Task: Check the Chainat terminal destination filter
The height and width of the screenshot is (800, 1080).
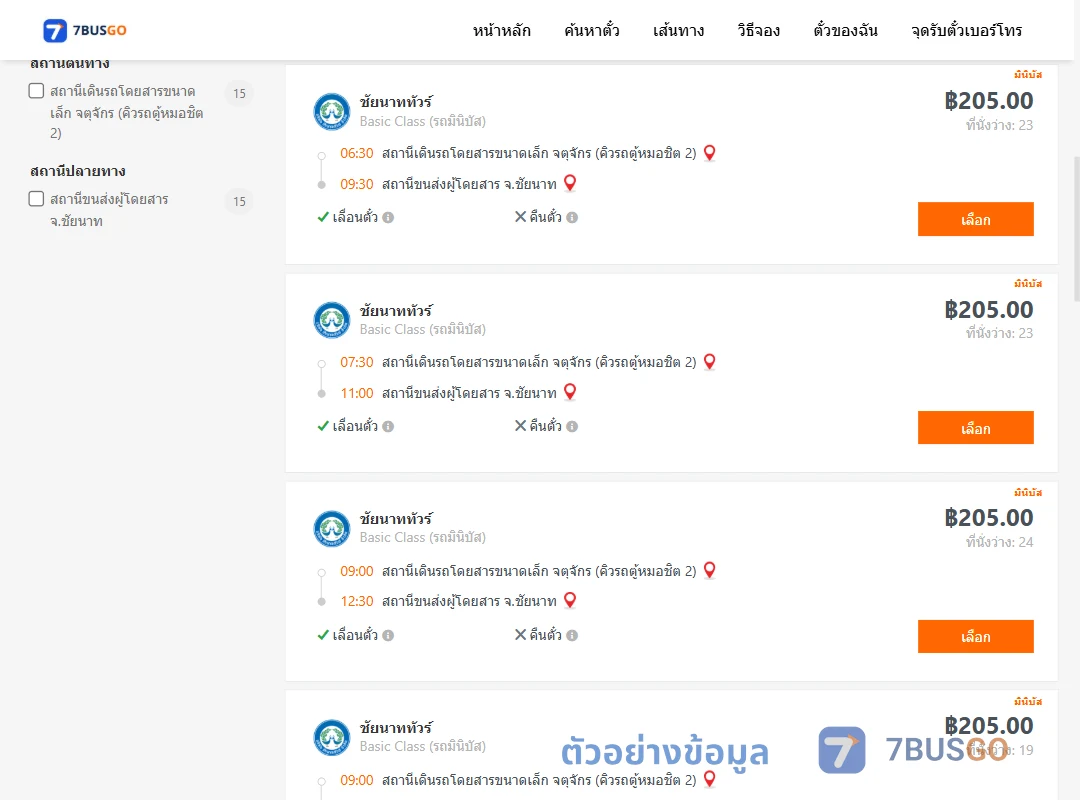Action: (x=37, y=199)
